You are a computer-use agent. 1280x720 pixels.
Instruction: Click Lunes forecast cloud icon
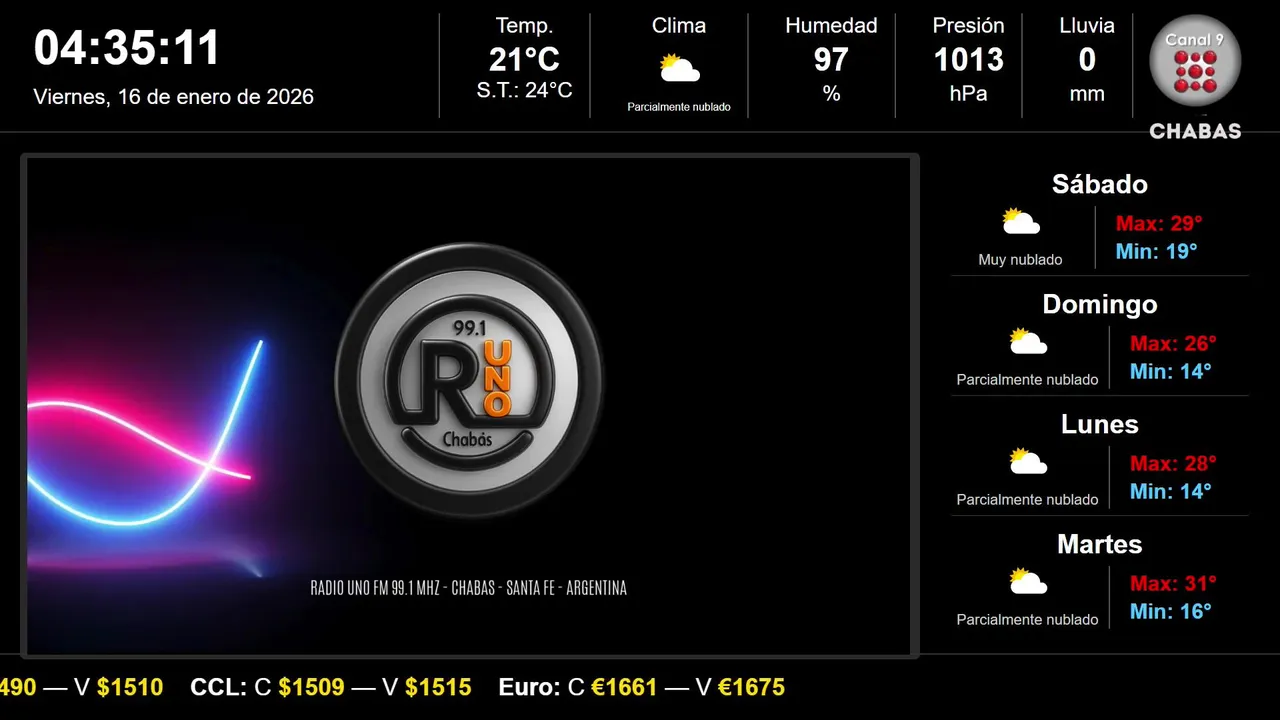click(1028, 462)
